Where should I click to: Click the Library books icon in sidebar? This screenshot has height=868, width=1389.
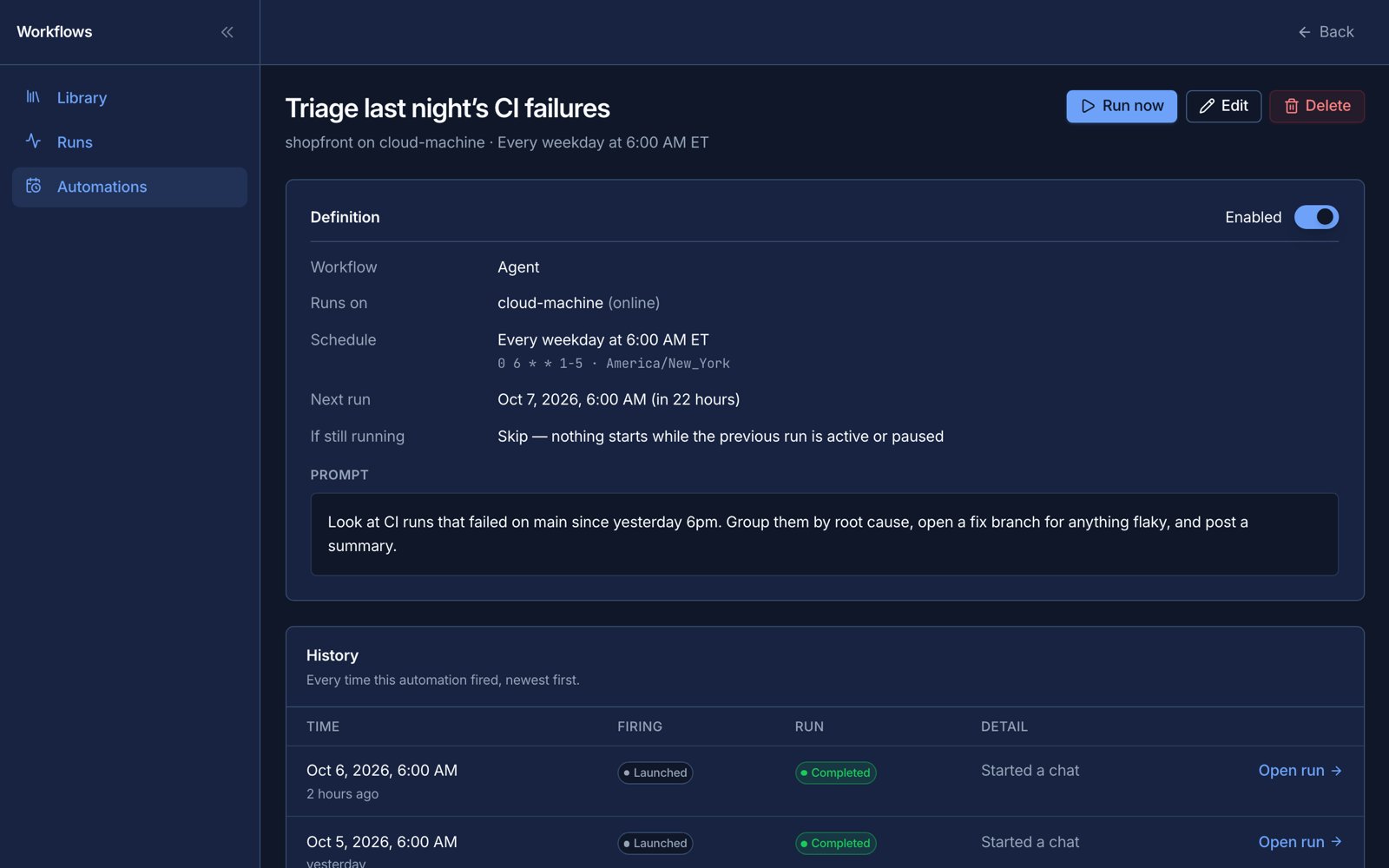33,96
